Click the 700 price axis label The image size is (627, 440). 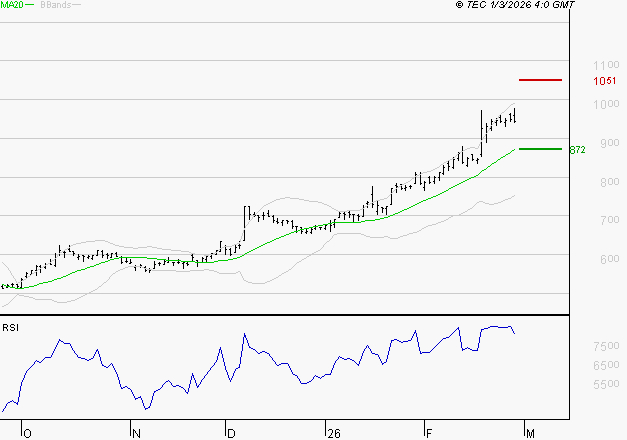610,220
